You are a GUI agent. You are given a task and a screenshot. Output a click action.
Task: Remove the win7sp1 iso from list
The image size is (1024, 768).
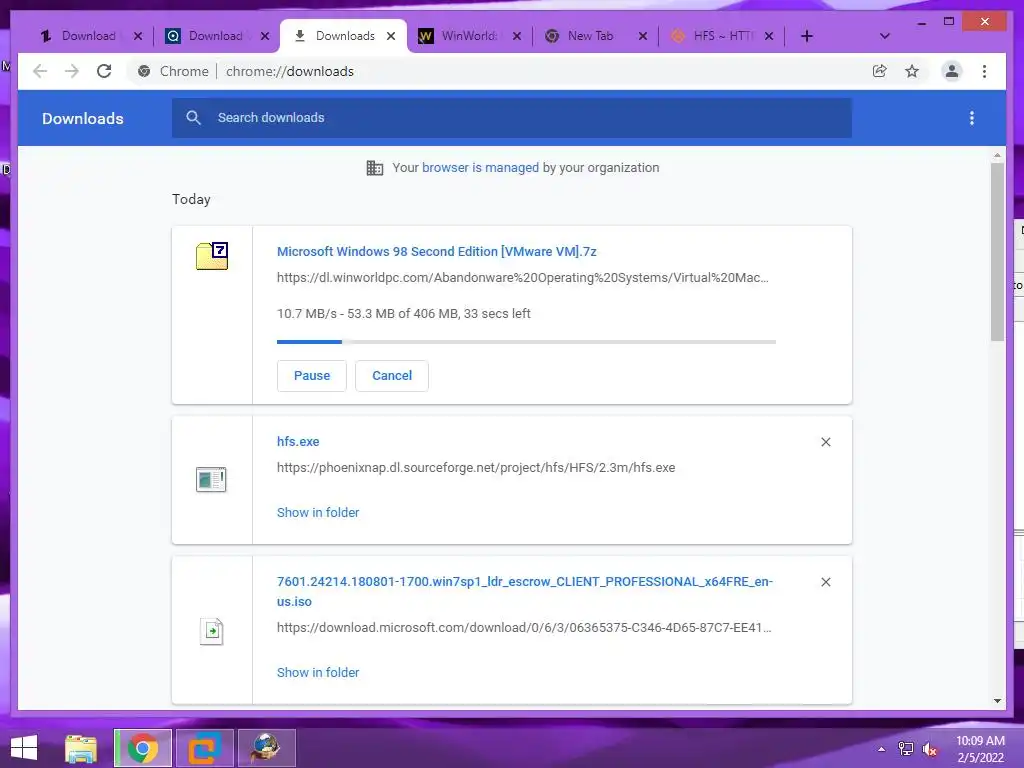(x=825, y=582)
